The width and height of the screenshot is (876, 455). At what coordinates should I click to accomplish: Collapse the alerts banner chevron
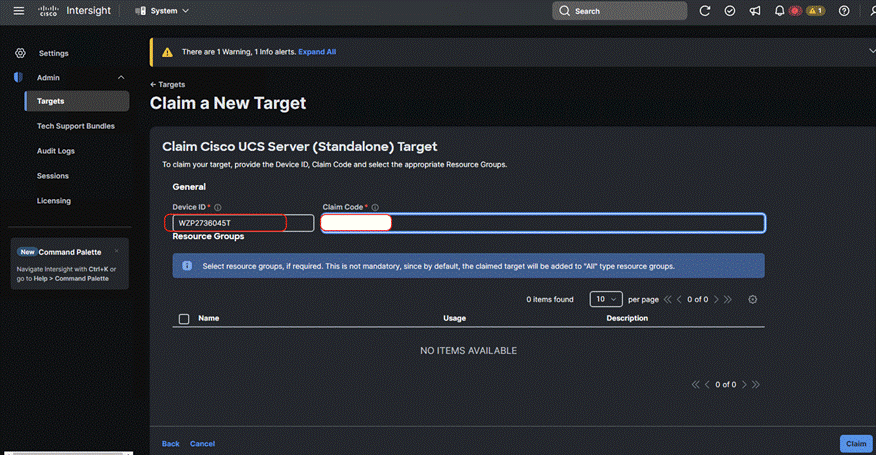(x=872, y=51)
